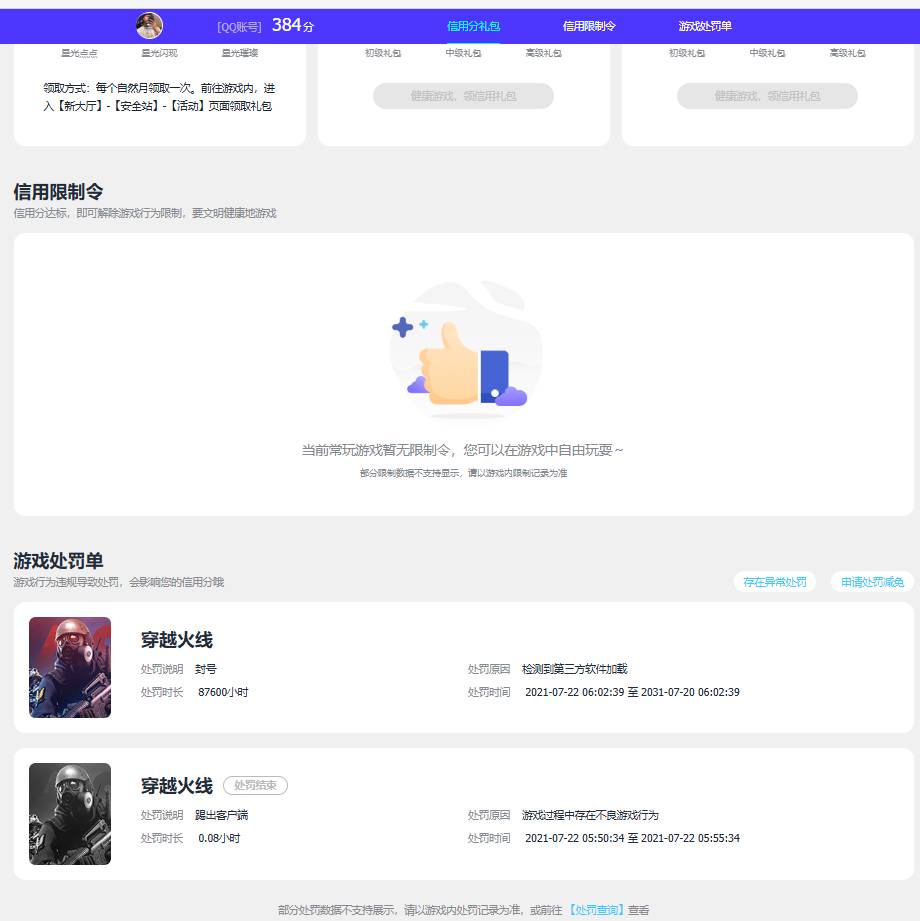
Task: Switch to the 游戏处罚单 tab
Action: (x=705, y=26)
